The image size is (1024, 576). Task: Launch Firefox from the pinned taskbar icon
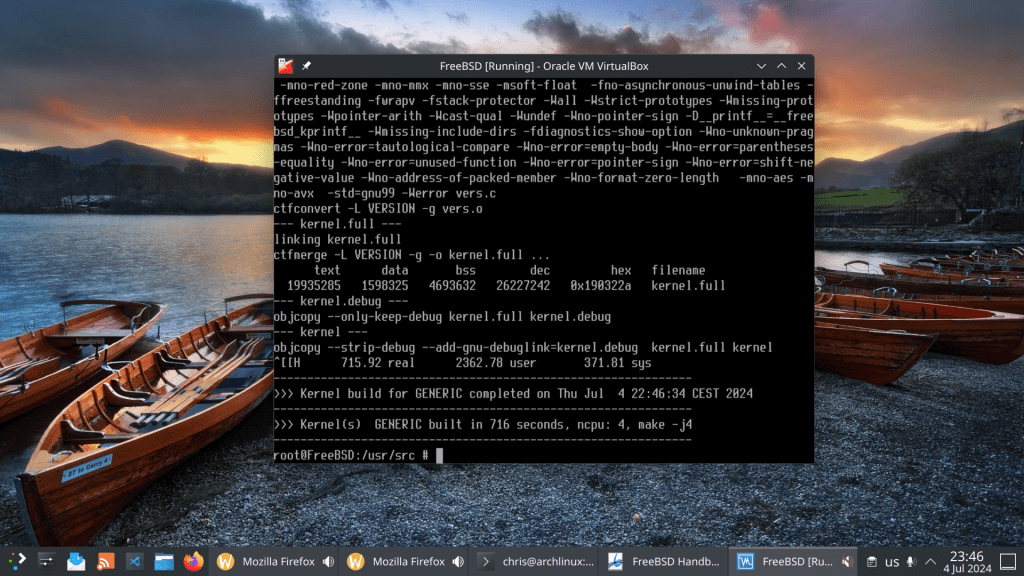(x=193, y=561)
